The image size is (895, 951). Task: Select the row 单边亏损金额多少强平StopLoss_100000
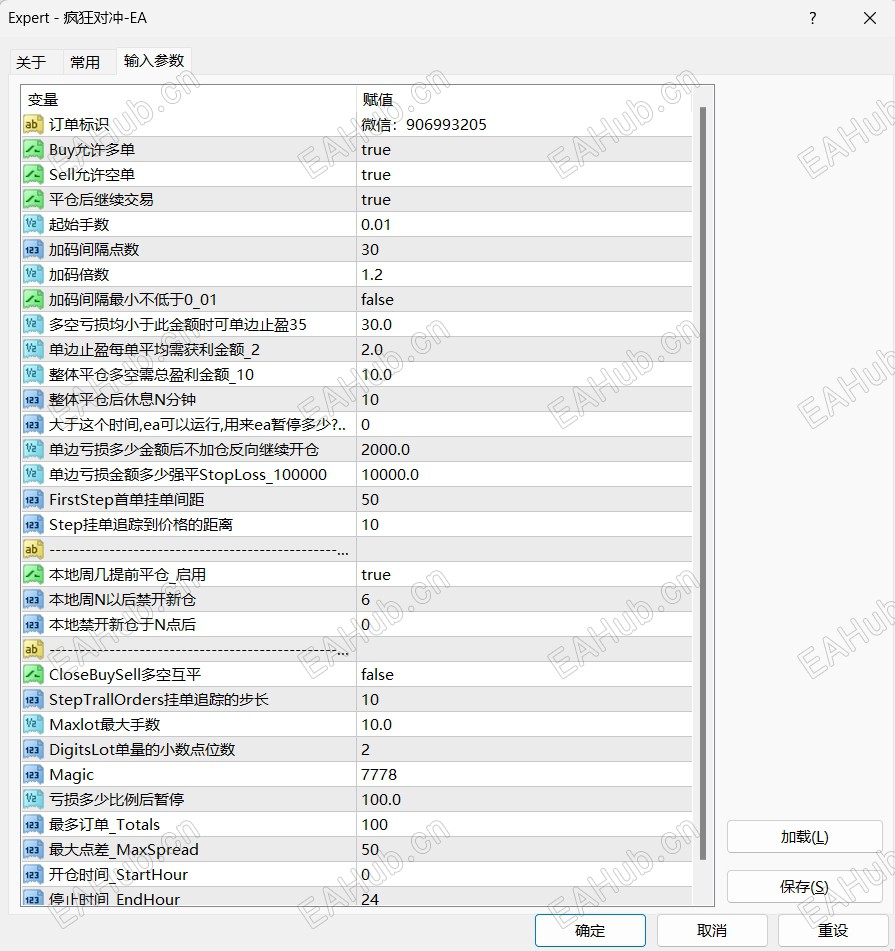point(357,474)
